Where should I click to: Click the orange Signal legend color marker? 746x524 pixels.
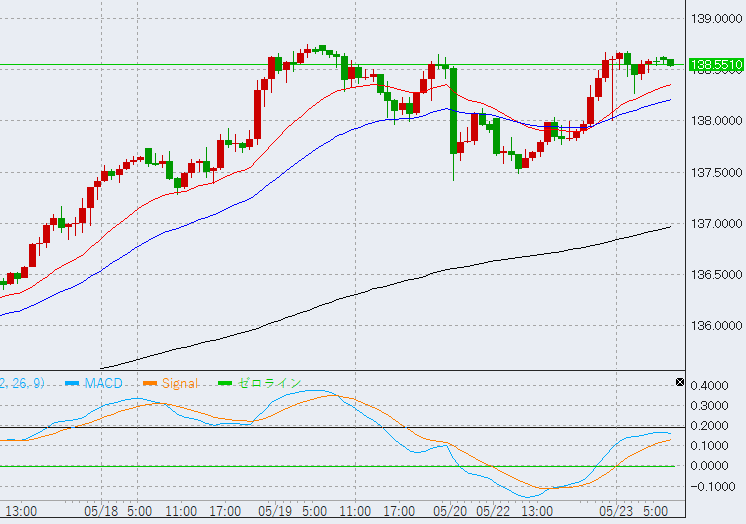151,383
